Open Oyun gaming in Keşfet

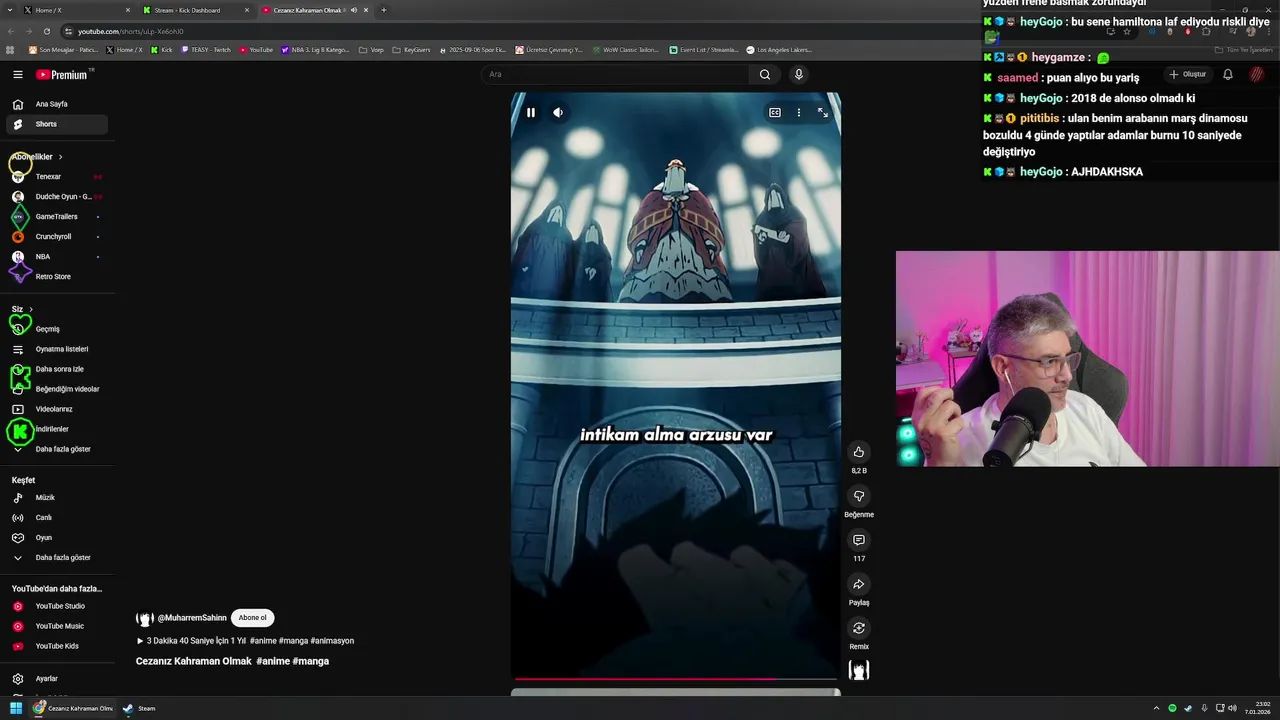click(57, 538)
